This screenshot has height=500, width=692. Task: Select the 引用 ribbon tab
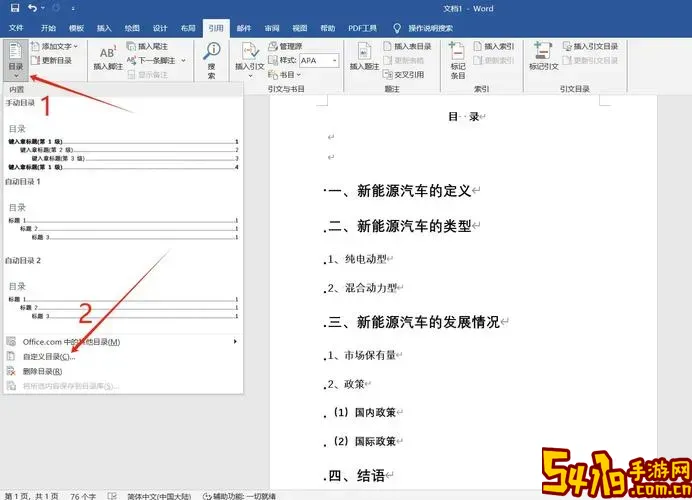(x=216, y=28)
